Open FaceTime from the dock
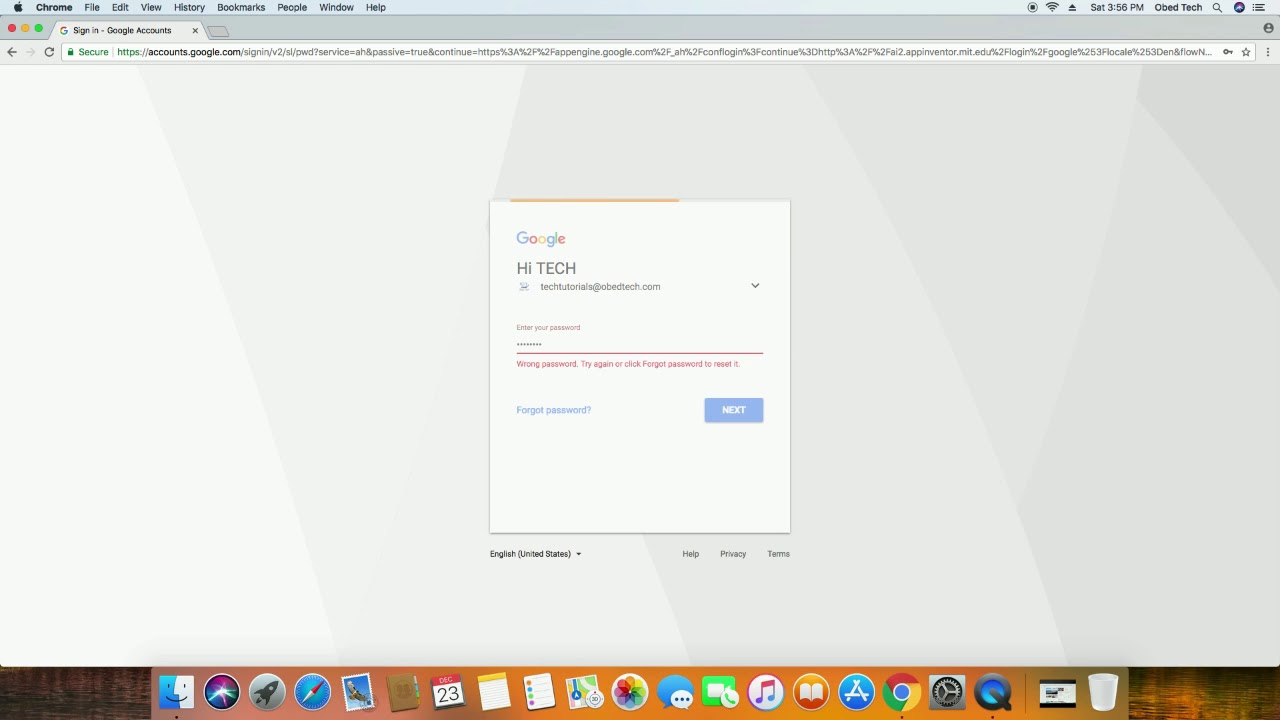Viewport: 1280px width, 720px height. (x=720, y=692)
